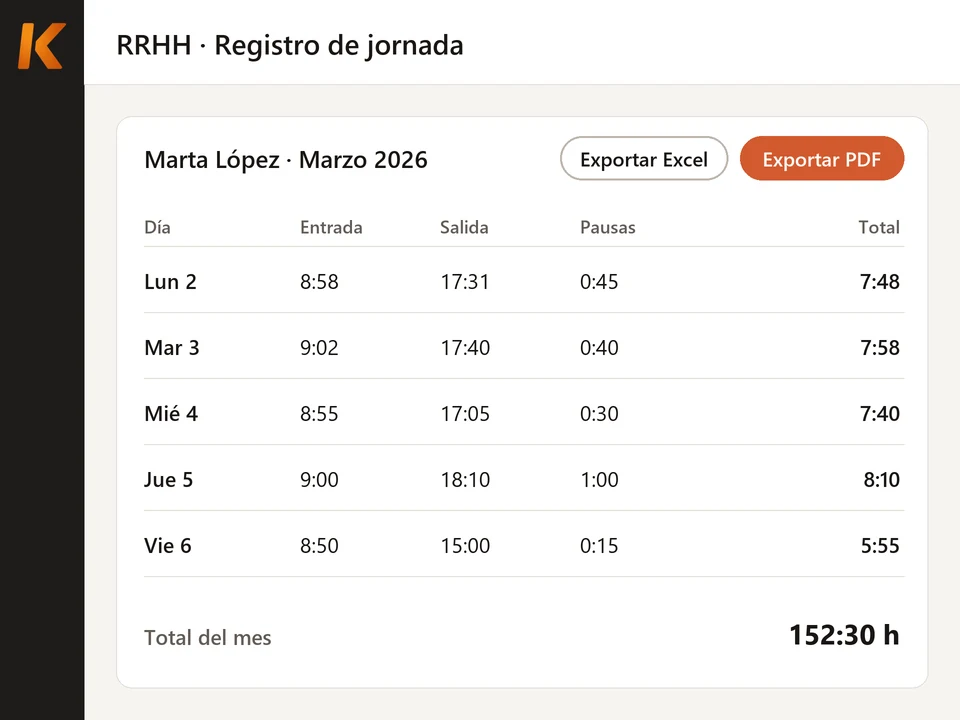Export the timesheet with Exportar PDF
This screenshot has height=720, width=960.
click(x=822, y=159)
